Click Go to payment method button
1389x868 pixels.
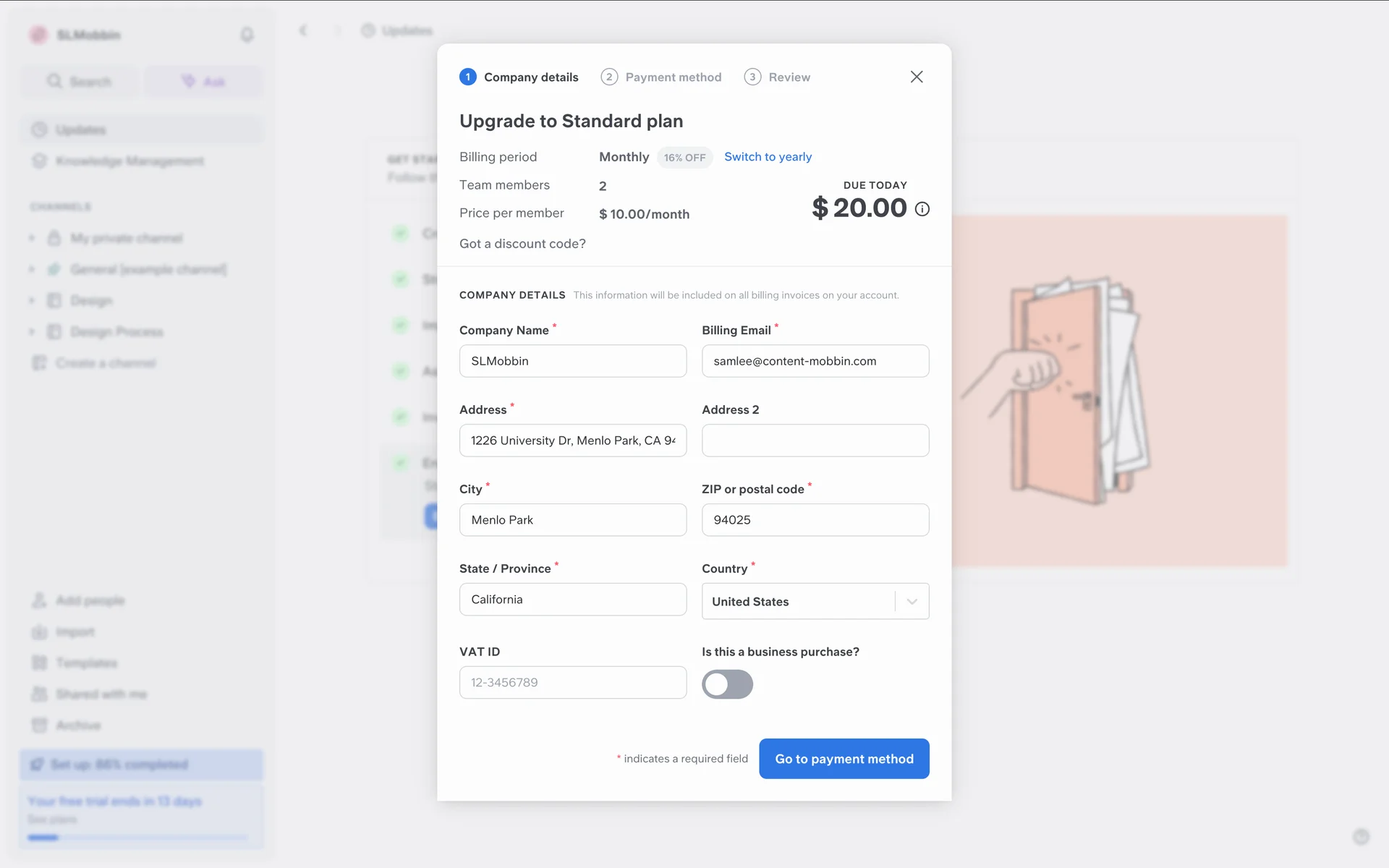point(844,759)
